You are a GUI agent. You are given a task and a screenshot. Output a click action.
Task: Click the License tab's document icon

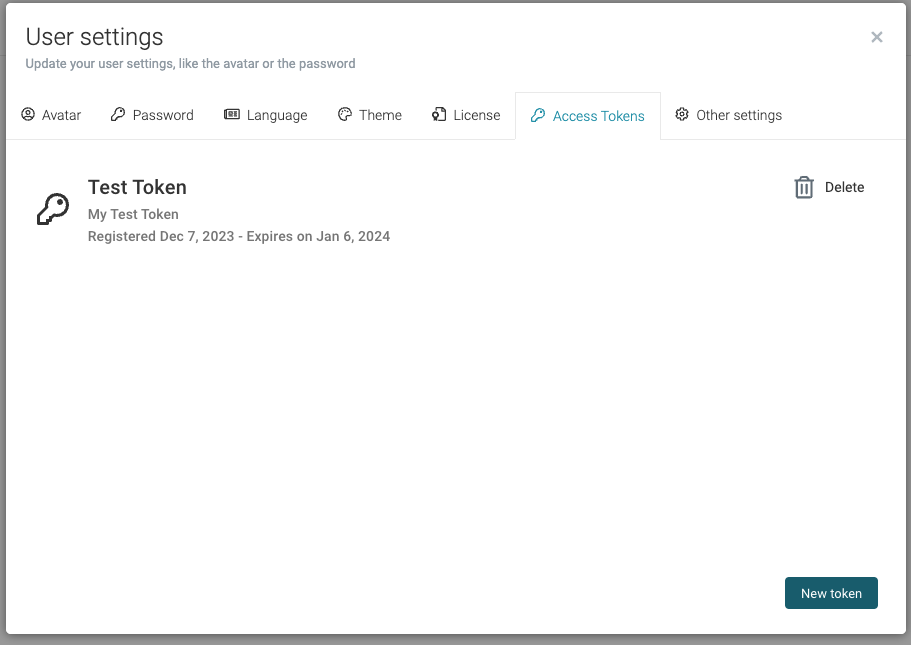point(437,114)
